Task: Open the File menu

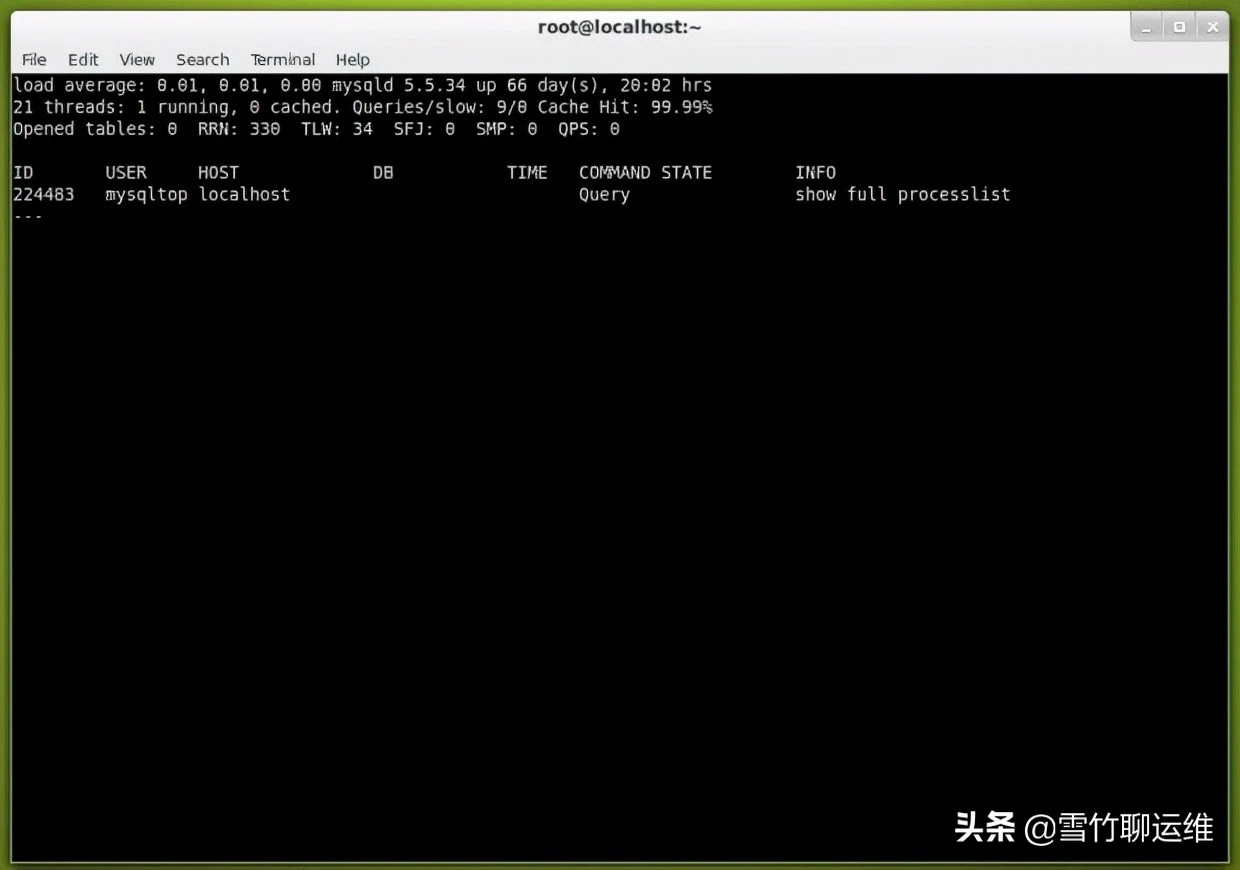Action: [33, 59]
